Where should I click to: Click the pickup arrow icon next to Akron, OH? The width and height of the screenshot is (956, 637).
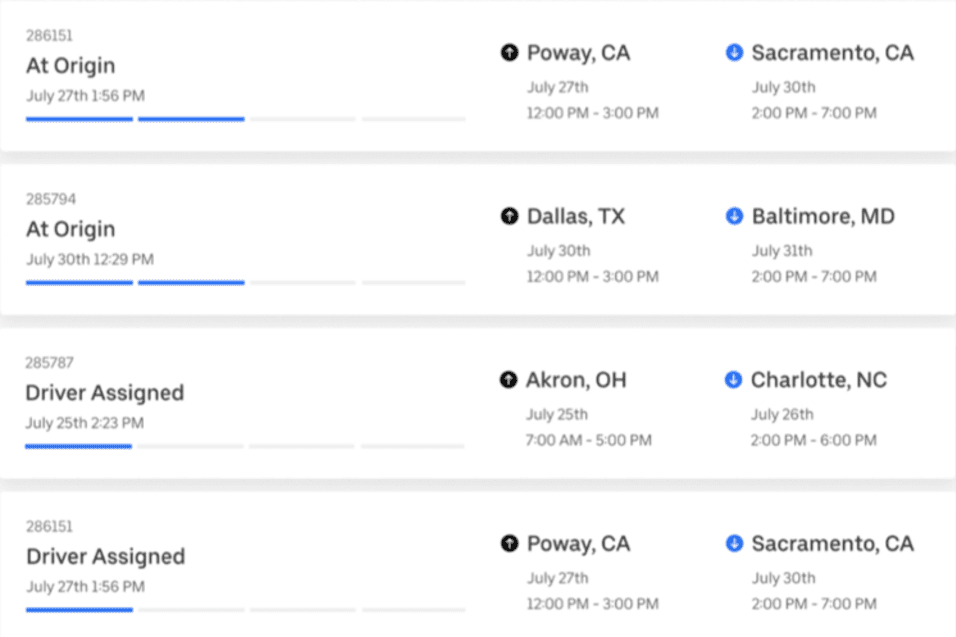(508, 380)
